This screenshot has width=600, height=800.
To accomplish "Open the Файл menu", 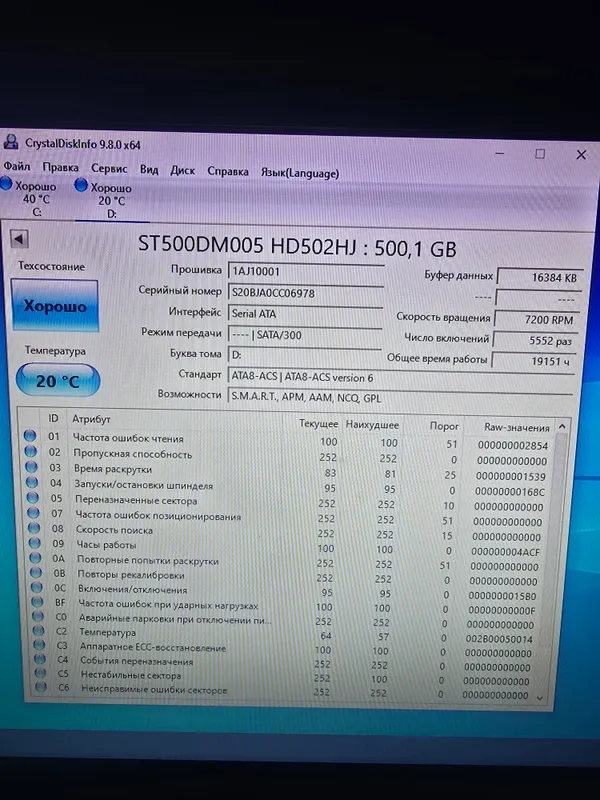I will (17, 166).
